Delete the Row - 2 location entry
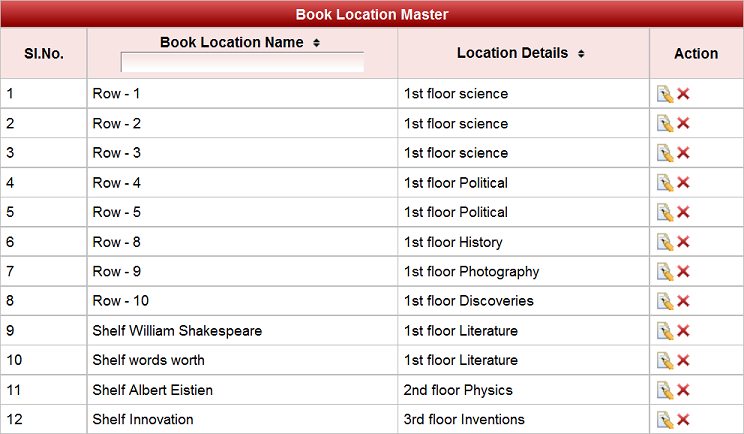 pos(684,123)
